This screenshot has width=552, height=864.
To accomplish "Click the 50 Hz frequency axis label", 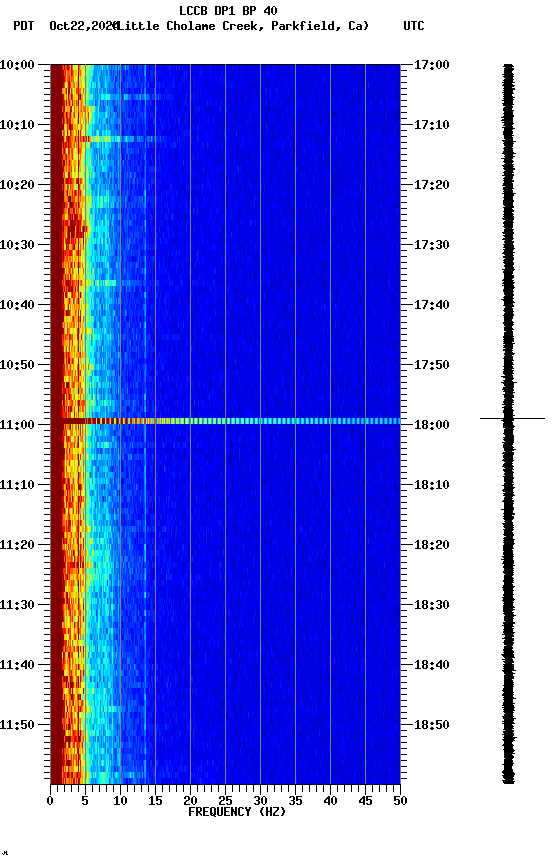I will point(400,801).
